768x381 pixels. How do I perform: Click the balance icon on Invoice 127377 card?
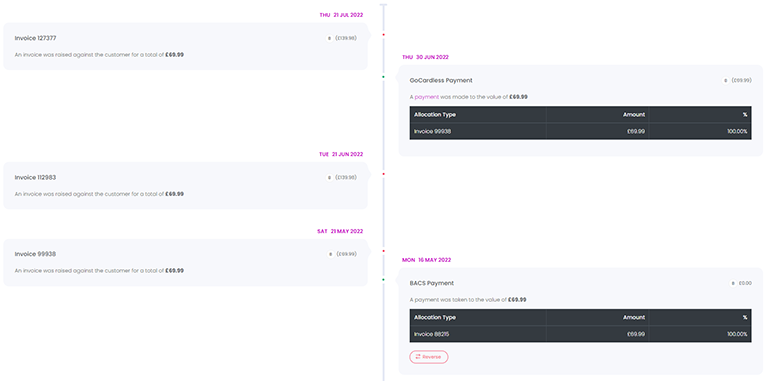329,38
